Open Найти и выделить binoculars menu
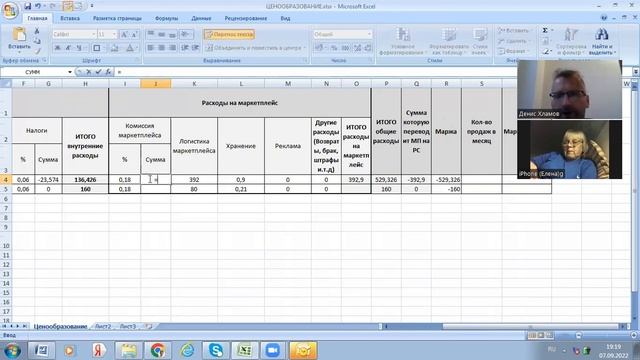Viewport: 640px width, 360px height. coord(602,42)
